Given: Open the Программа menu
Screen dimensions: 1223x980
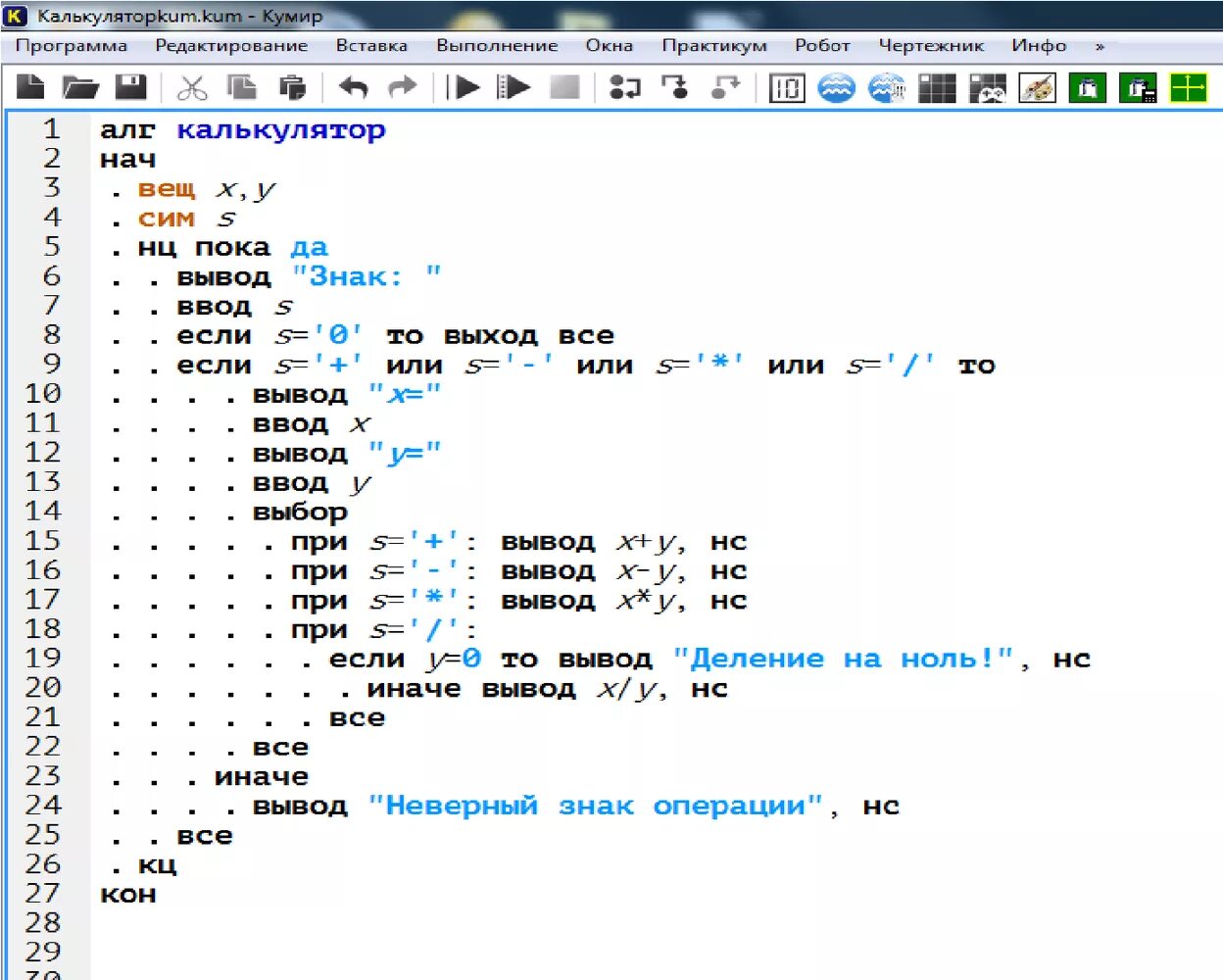Looking at the screenshot, I should [72, 46].
